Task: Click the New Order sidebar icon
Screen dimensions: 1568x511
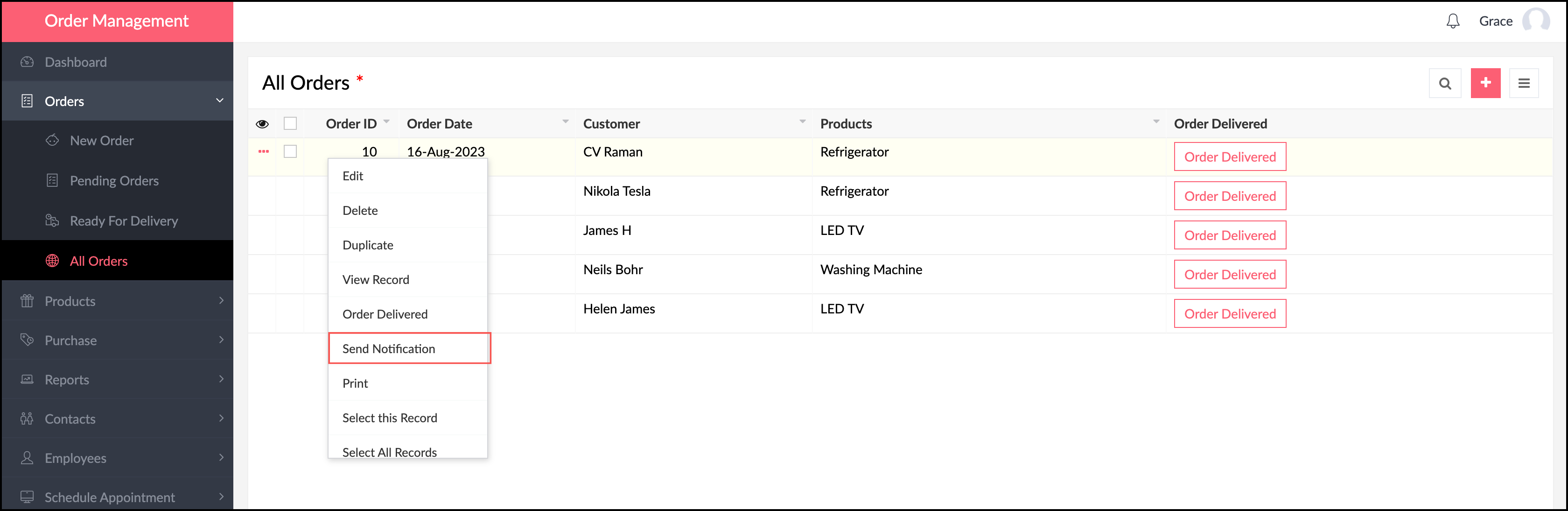Action: tap(52, 141)
